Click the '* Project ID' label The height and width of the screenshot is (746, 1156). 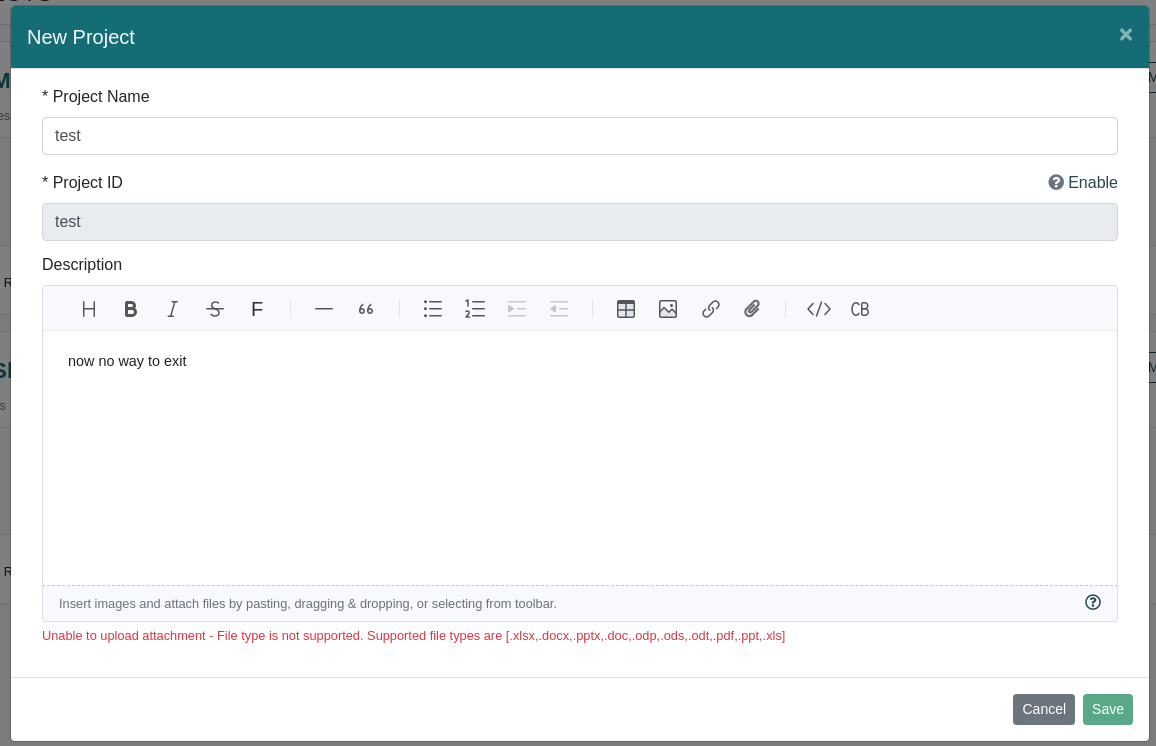(x=83, y=182)
